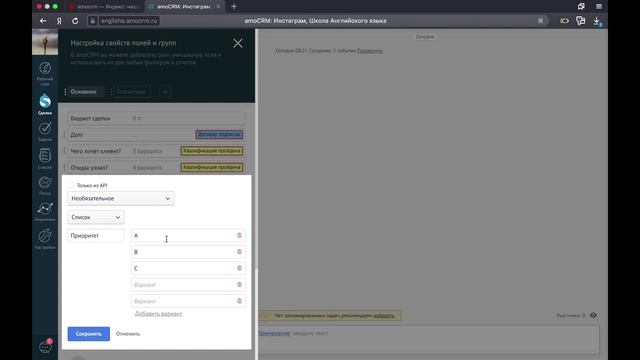Click the Сегодня date label

pos(424,37)
